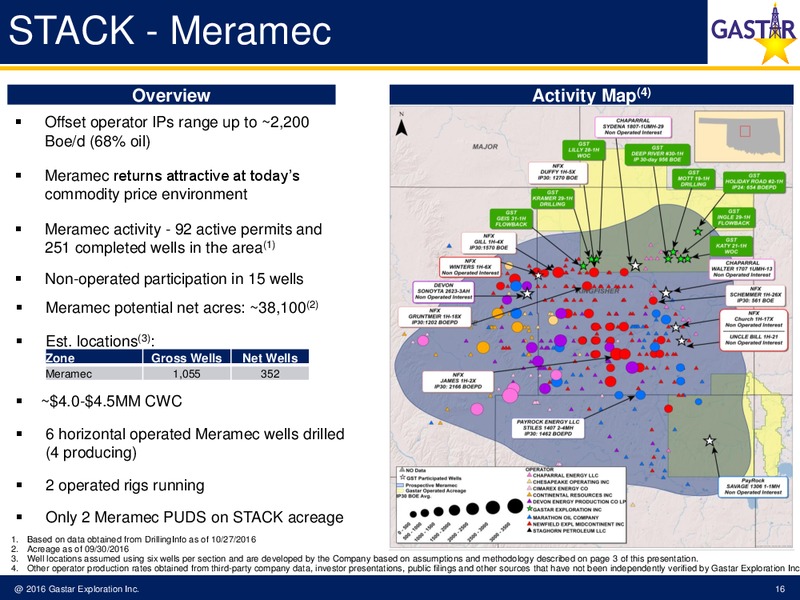
Task: Select the NFX WINTERS 1H-6X callout
Action: [470, 267]
